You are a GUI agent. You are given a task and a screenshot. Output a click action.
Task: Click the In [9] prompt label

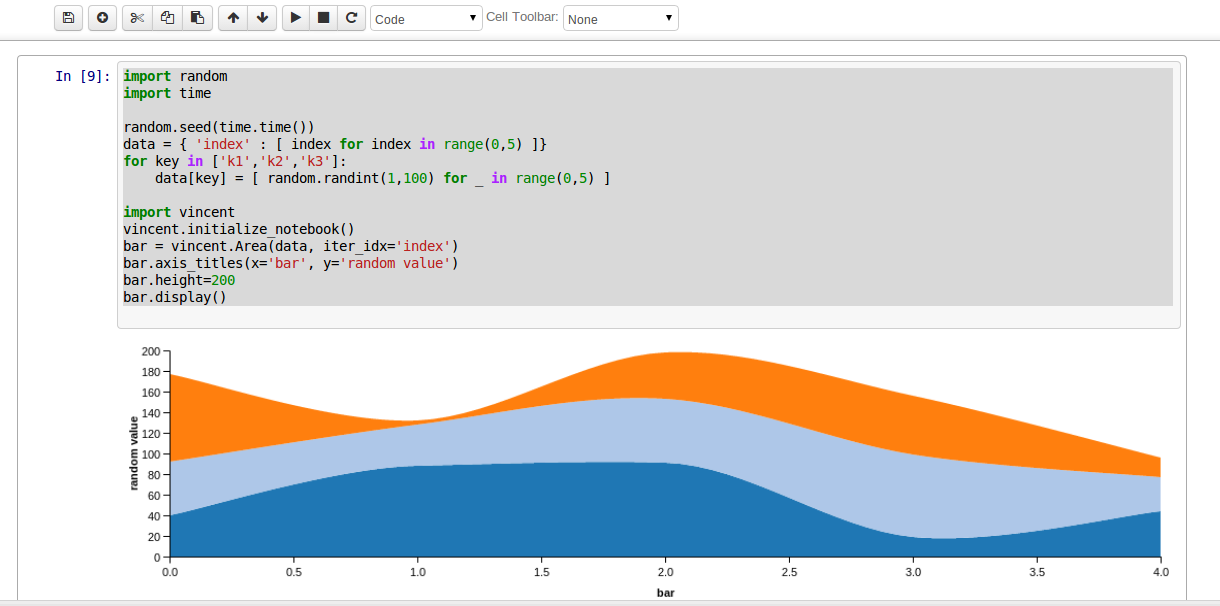tap(82, 76)
